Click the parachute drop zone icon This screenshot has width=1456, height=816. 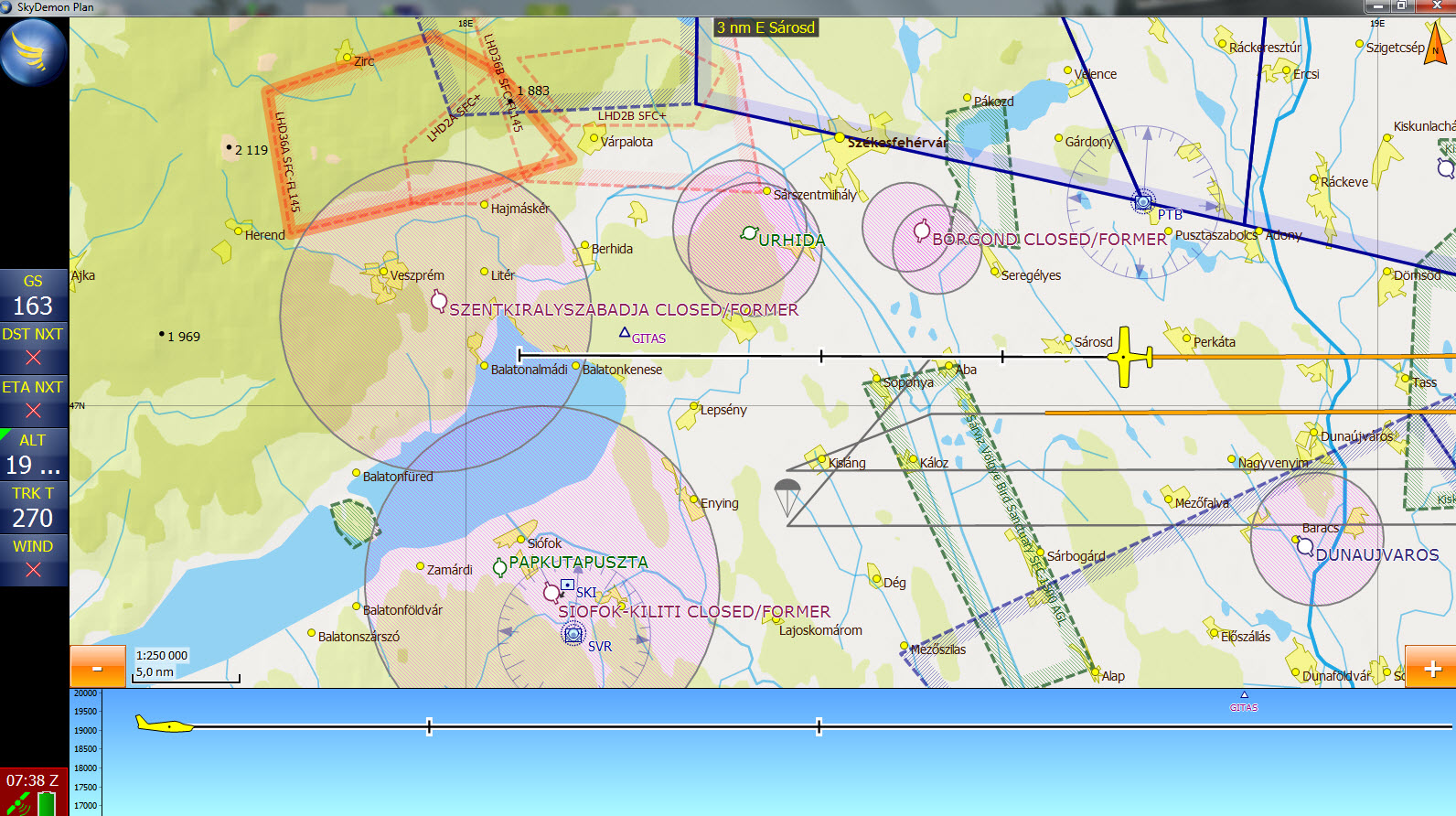pyautogui.click(x=787, y=494)
